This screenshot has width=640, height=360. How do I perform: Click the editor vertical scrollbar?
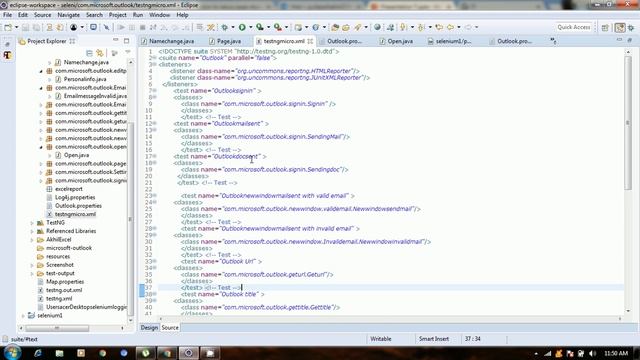(628, 122)
